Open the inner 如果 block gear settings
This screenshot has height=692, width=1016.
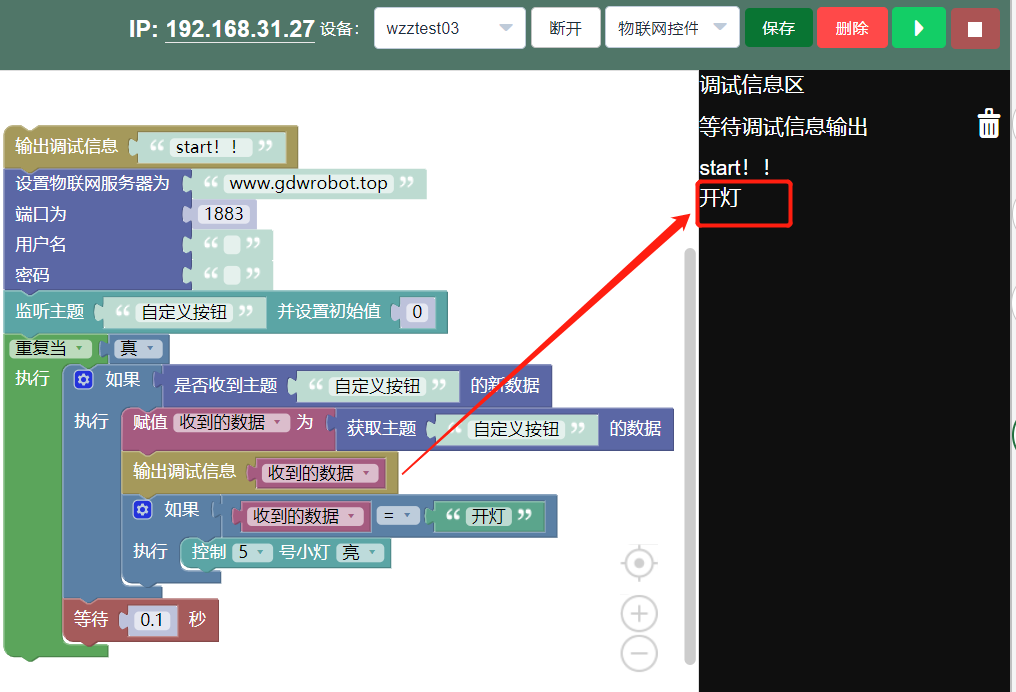click(x=143, y=510)
